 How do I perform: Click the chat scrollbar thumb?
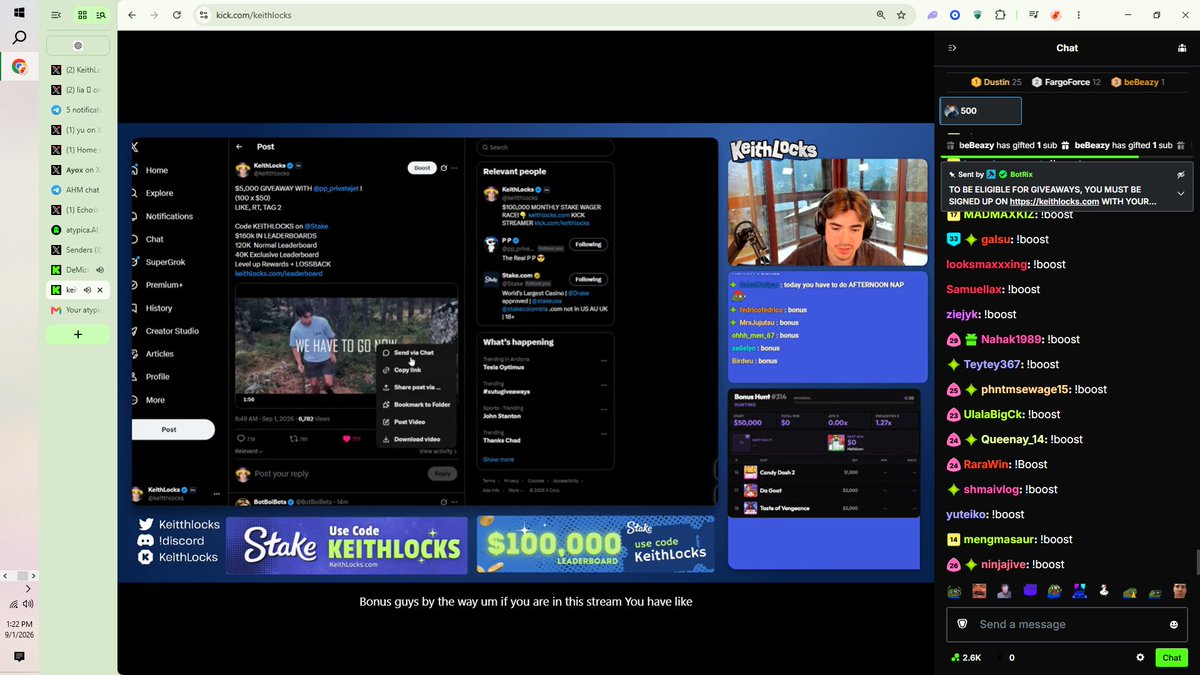[1196, 561]
